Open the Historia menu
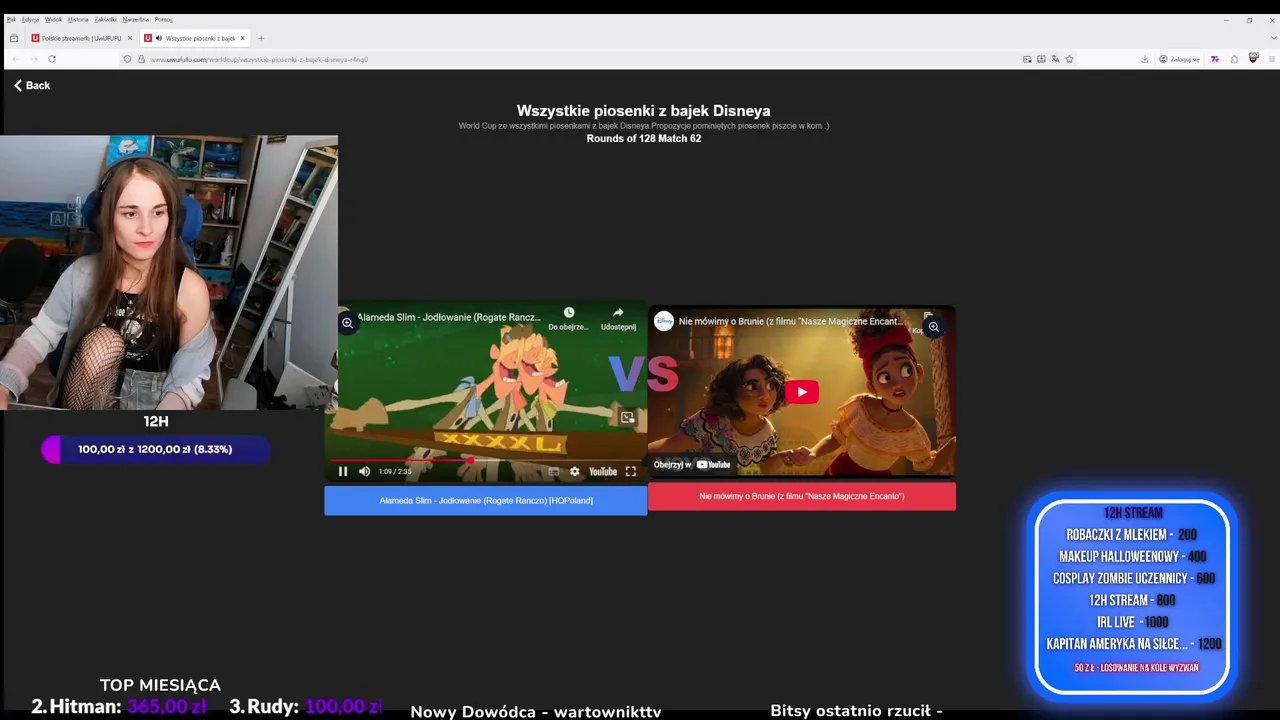The image size is (1280, 720). point(78,19)
